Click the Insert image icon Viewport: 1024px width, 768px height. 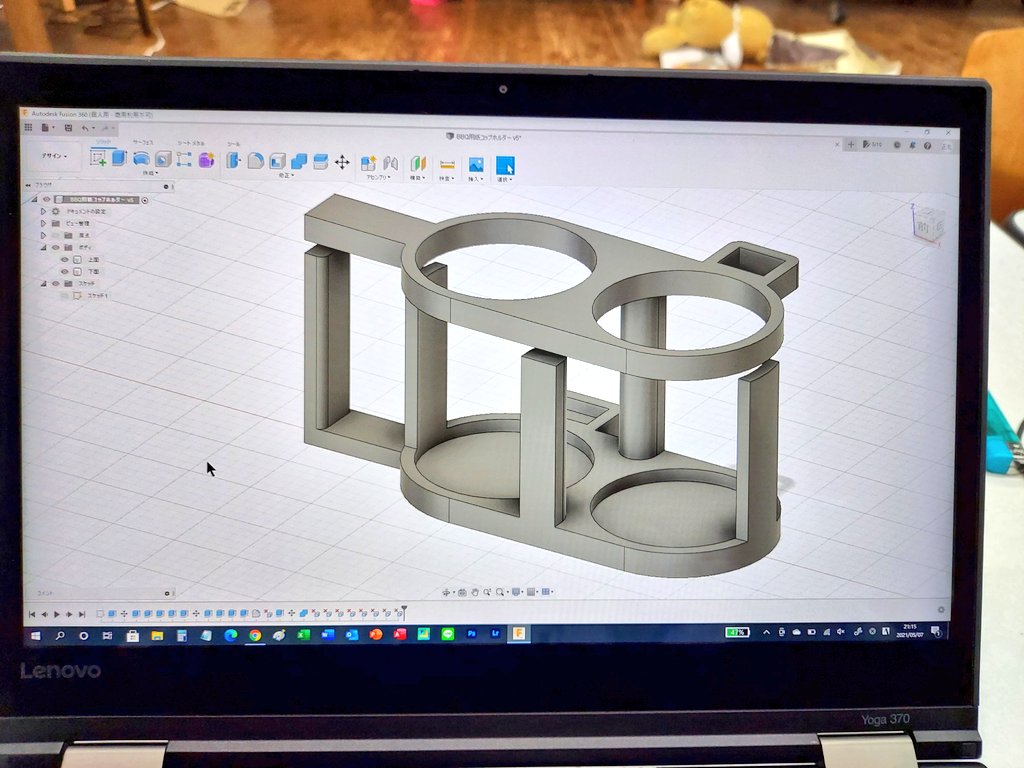coord(476,164)
